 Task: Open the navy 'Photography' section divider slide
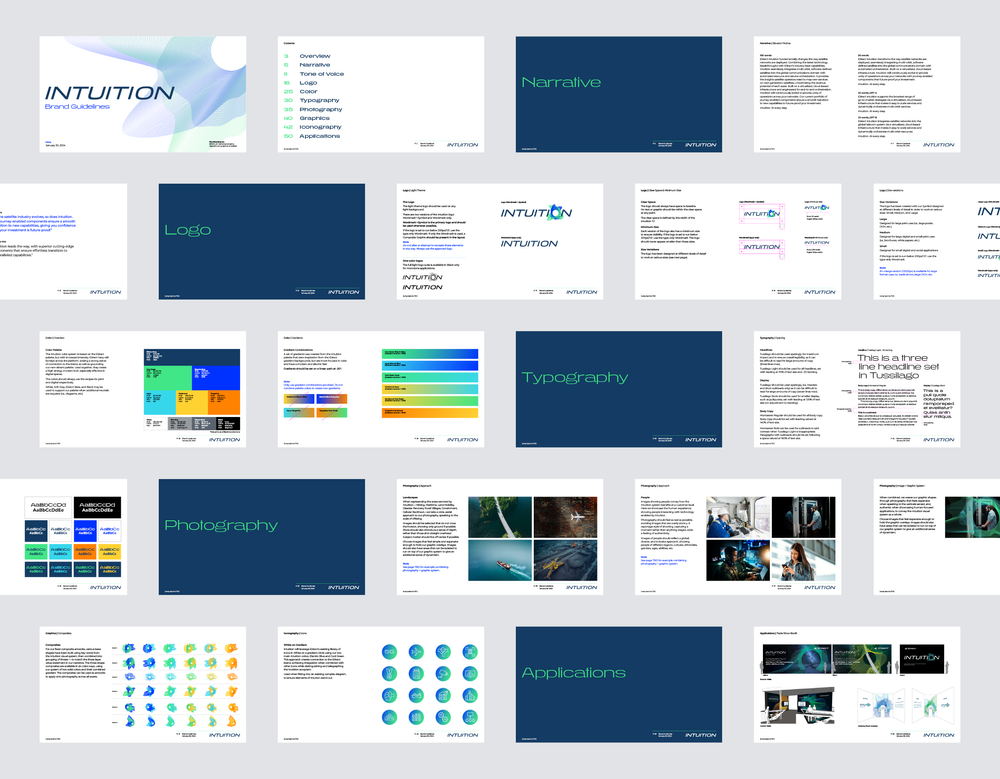(261, 537)
